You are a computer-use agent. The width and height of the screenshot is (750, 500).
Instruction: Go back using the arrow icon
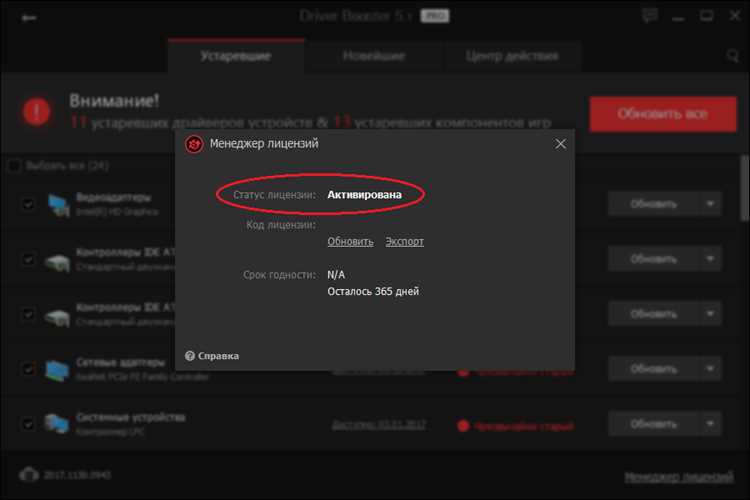click(x=29, y=18)
